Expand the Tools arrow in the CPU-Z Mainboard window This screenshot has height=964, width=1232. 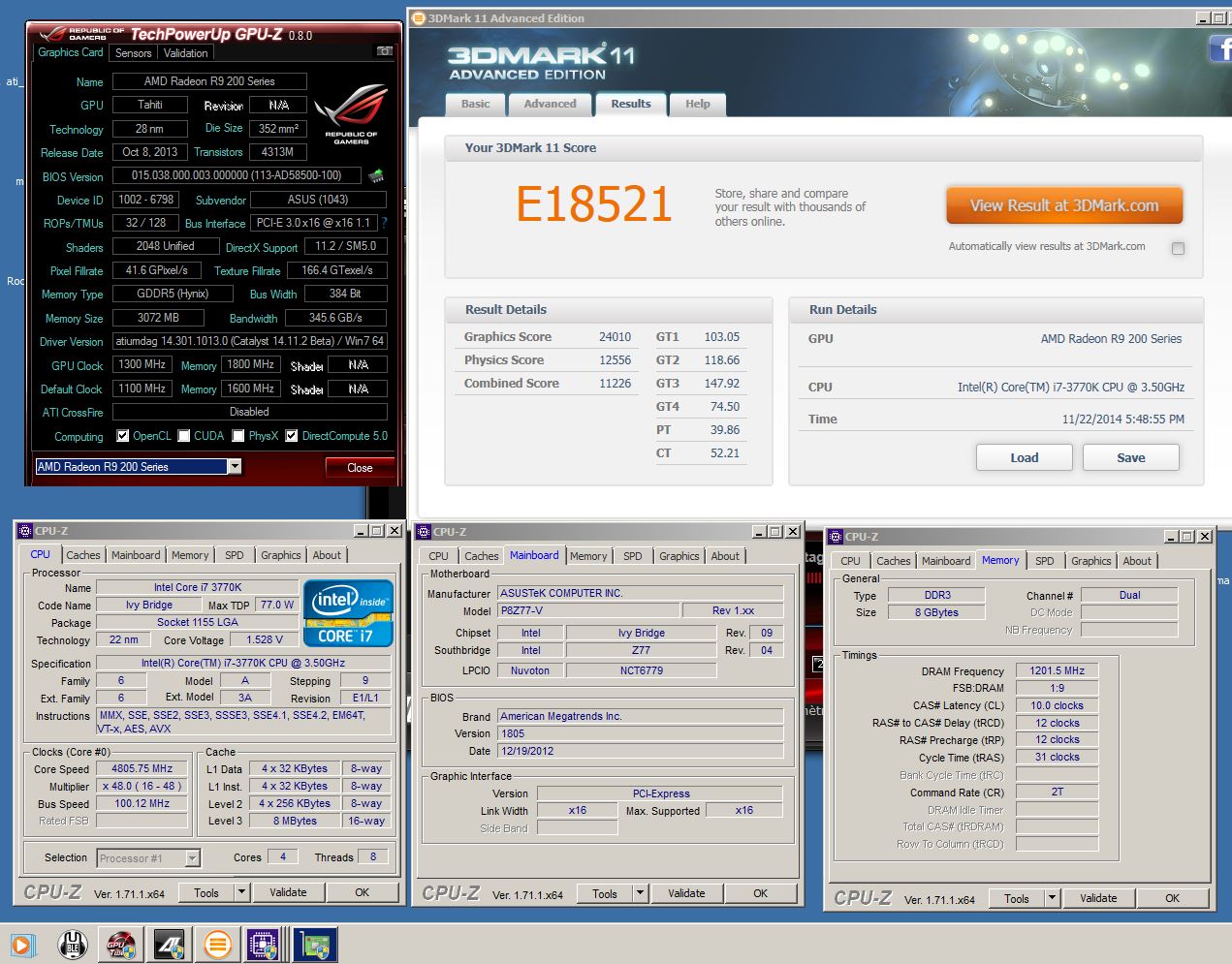[641, 893]
